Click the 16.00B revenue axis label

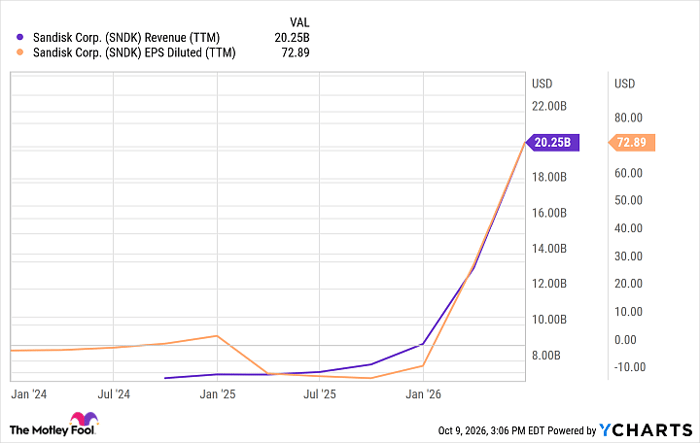coord(549,213)
